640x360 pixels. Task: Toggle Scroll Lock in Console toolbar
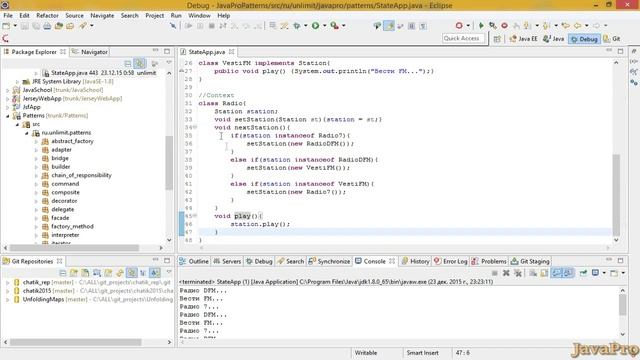tap(544, 273)
